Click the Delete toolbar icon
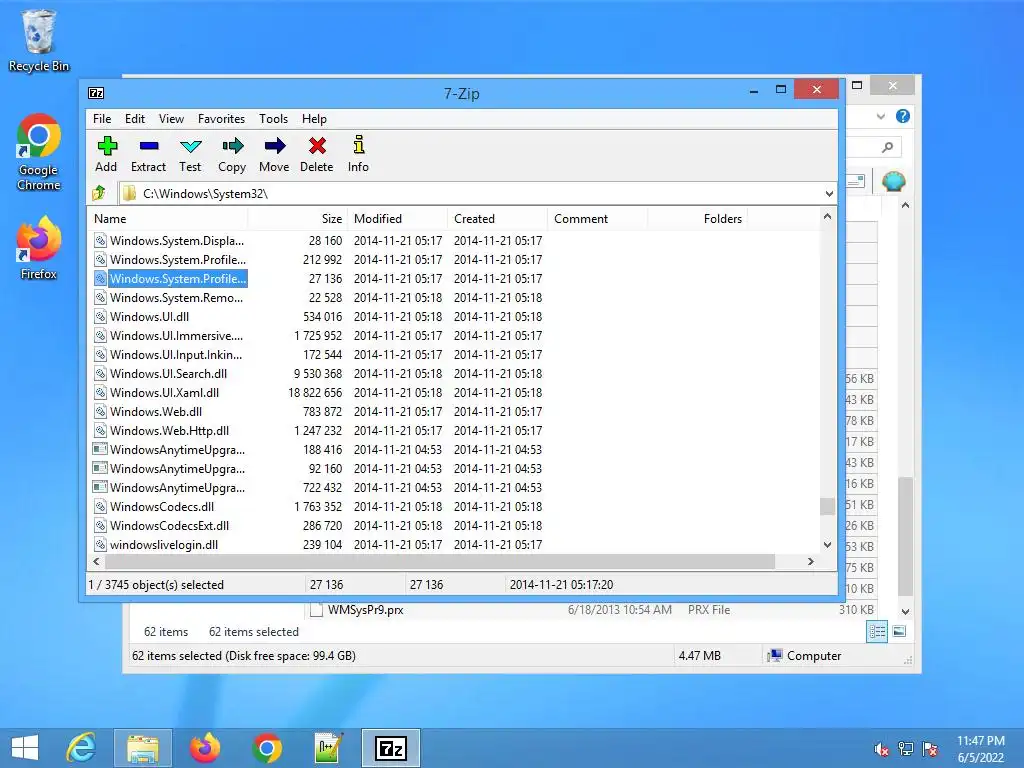 click(317, 145)
